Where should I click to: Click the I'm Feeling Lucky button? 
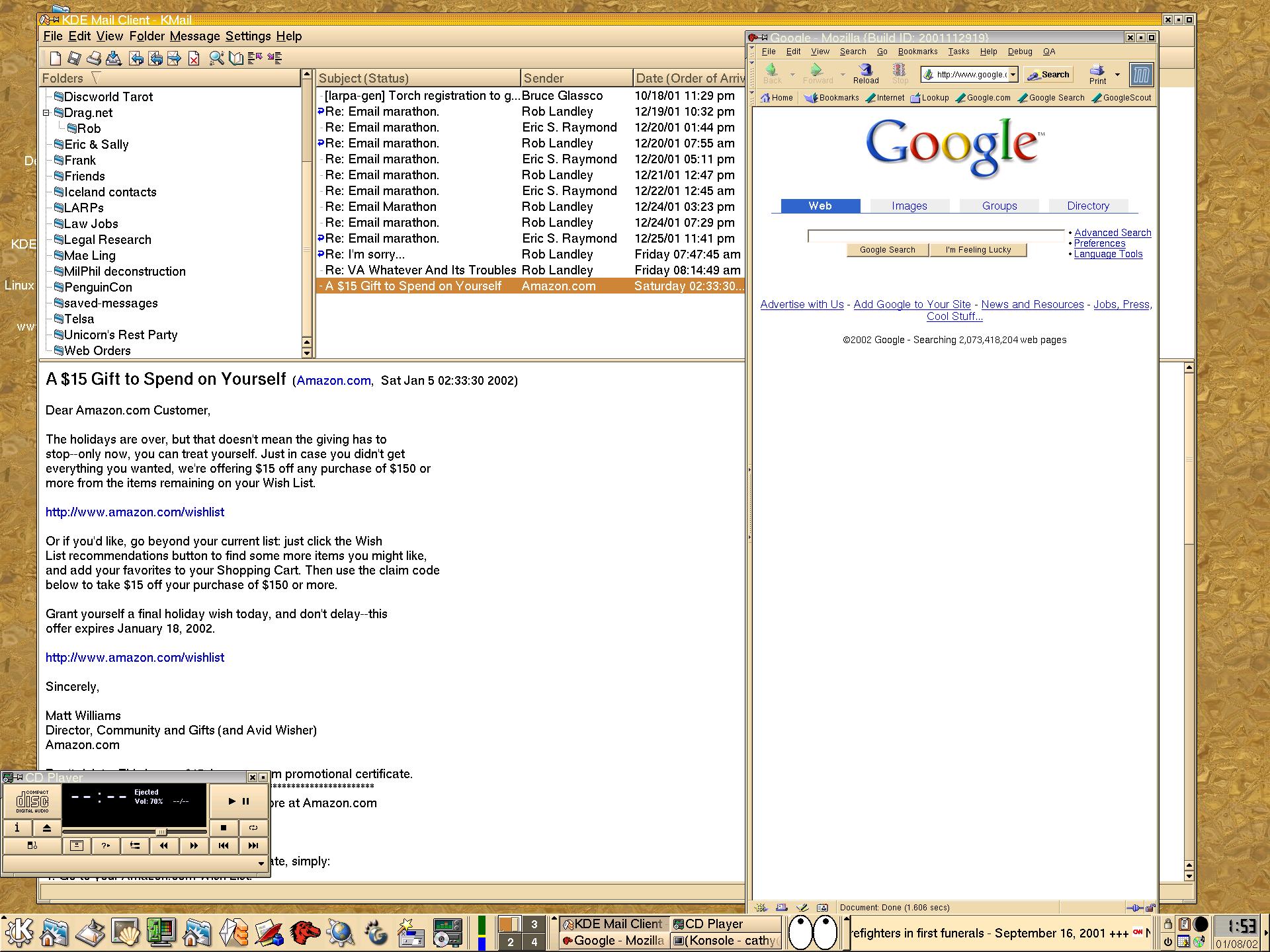coord(978,250)
